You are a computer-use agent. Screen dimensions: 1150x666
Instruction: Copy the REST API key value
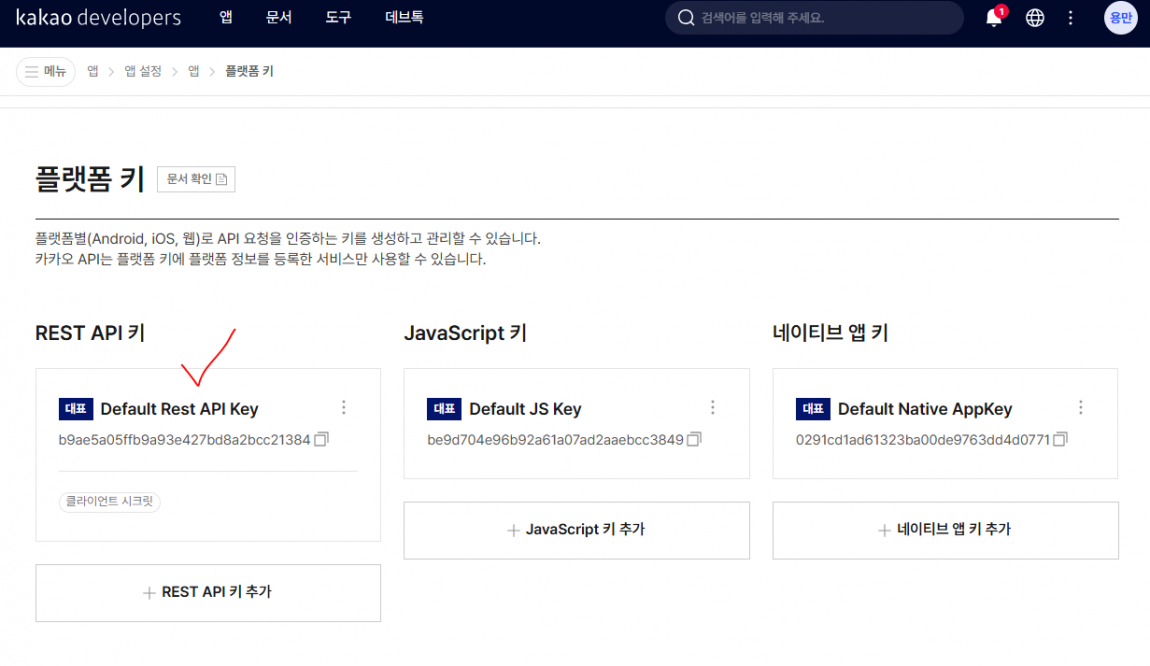click(321, 439)
